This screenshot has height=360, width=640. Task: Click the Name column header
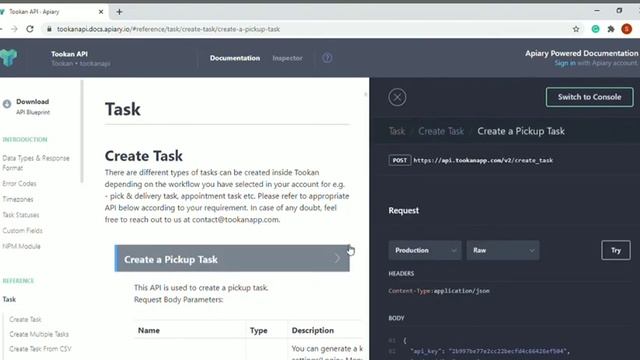(149, 330)
